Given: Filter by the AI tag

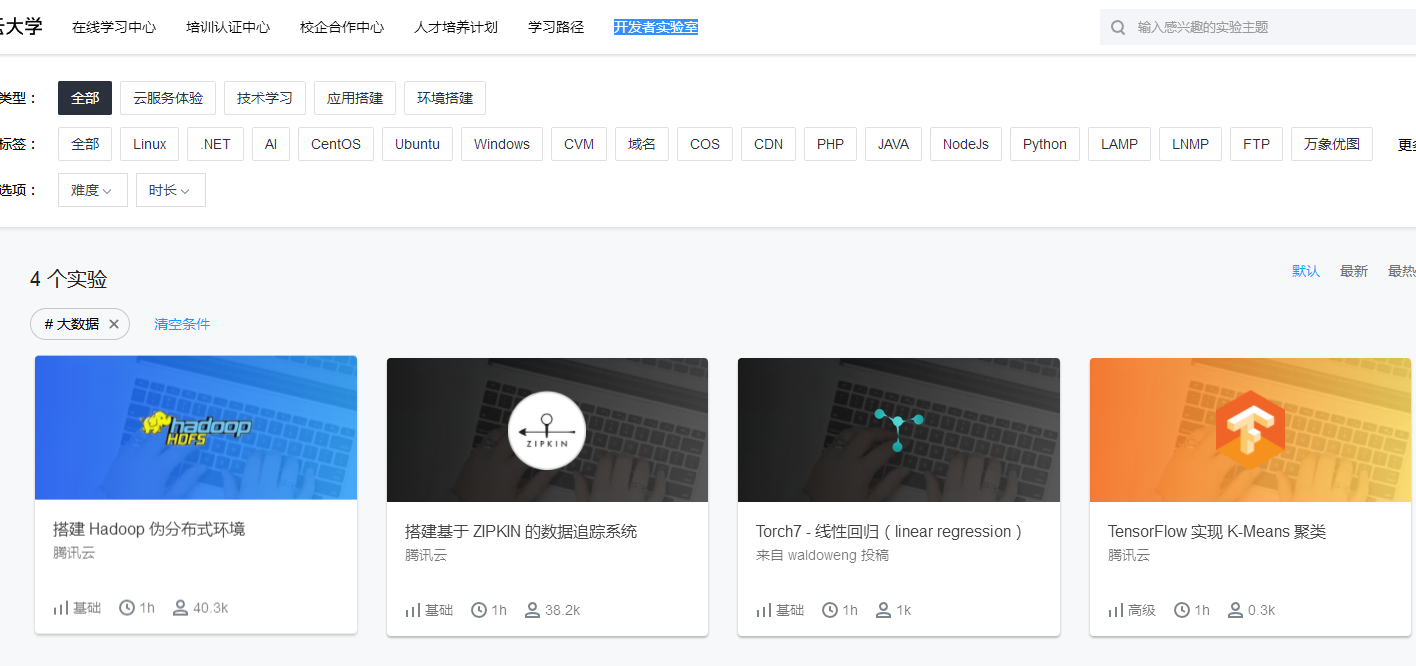Looking at the screenshot, I should pyautogui.click(x=271, y=144).
